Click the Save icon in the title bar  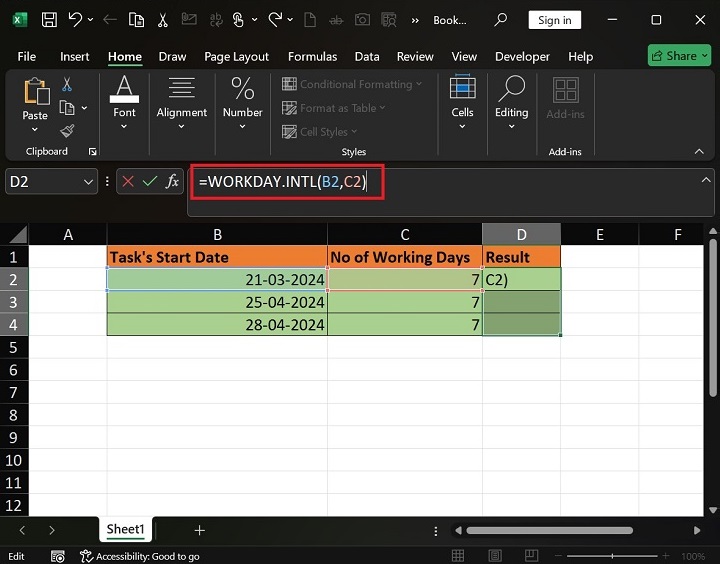50,20
